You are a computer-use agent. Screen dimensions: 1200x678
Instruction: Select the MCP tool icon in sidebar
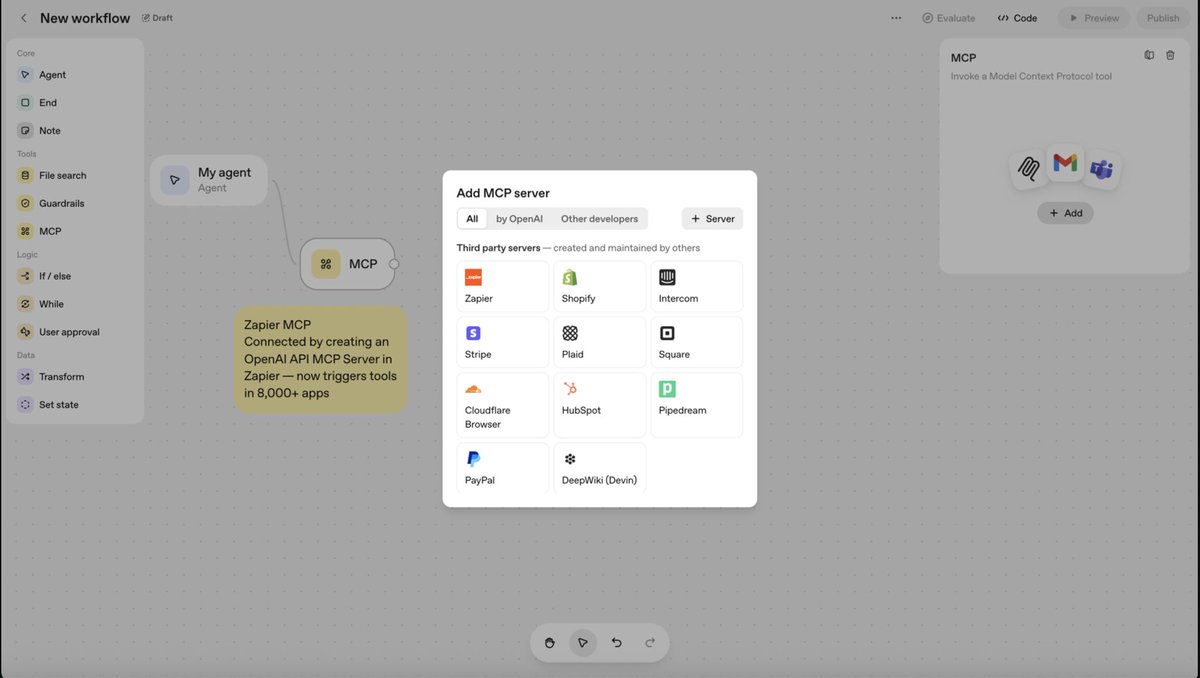[25, 232]
